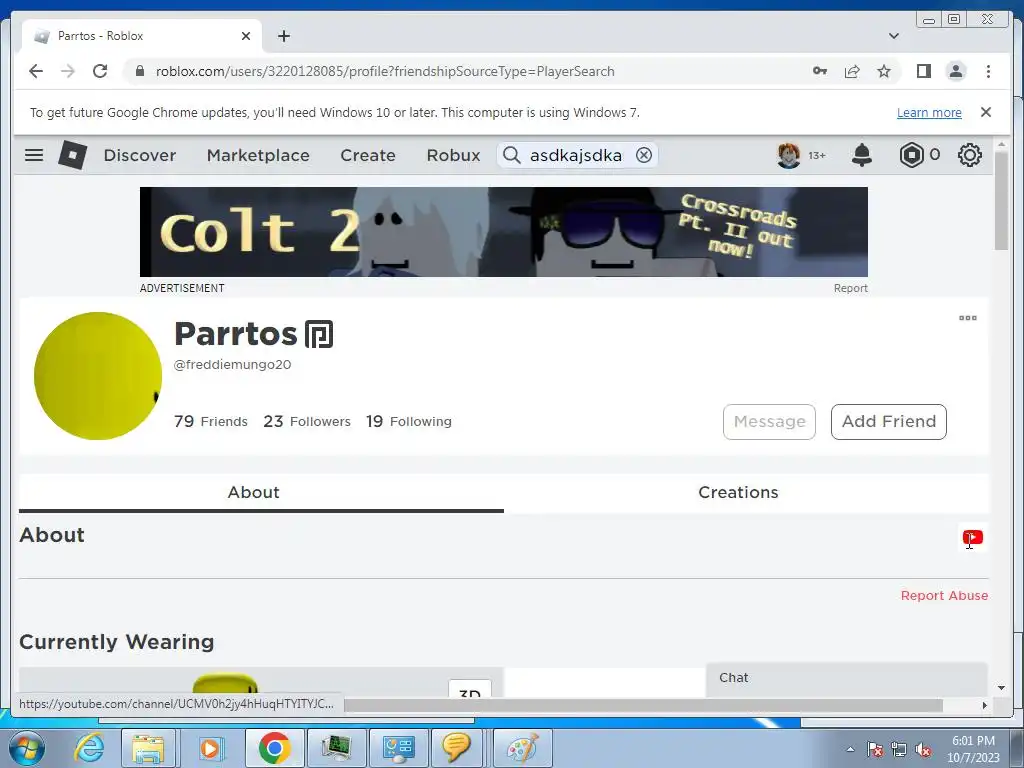Open the user avatar in the navbar
Viewport: 1024px width, 768px height.
(789, 155)
